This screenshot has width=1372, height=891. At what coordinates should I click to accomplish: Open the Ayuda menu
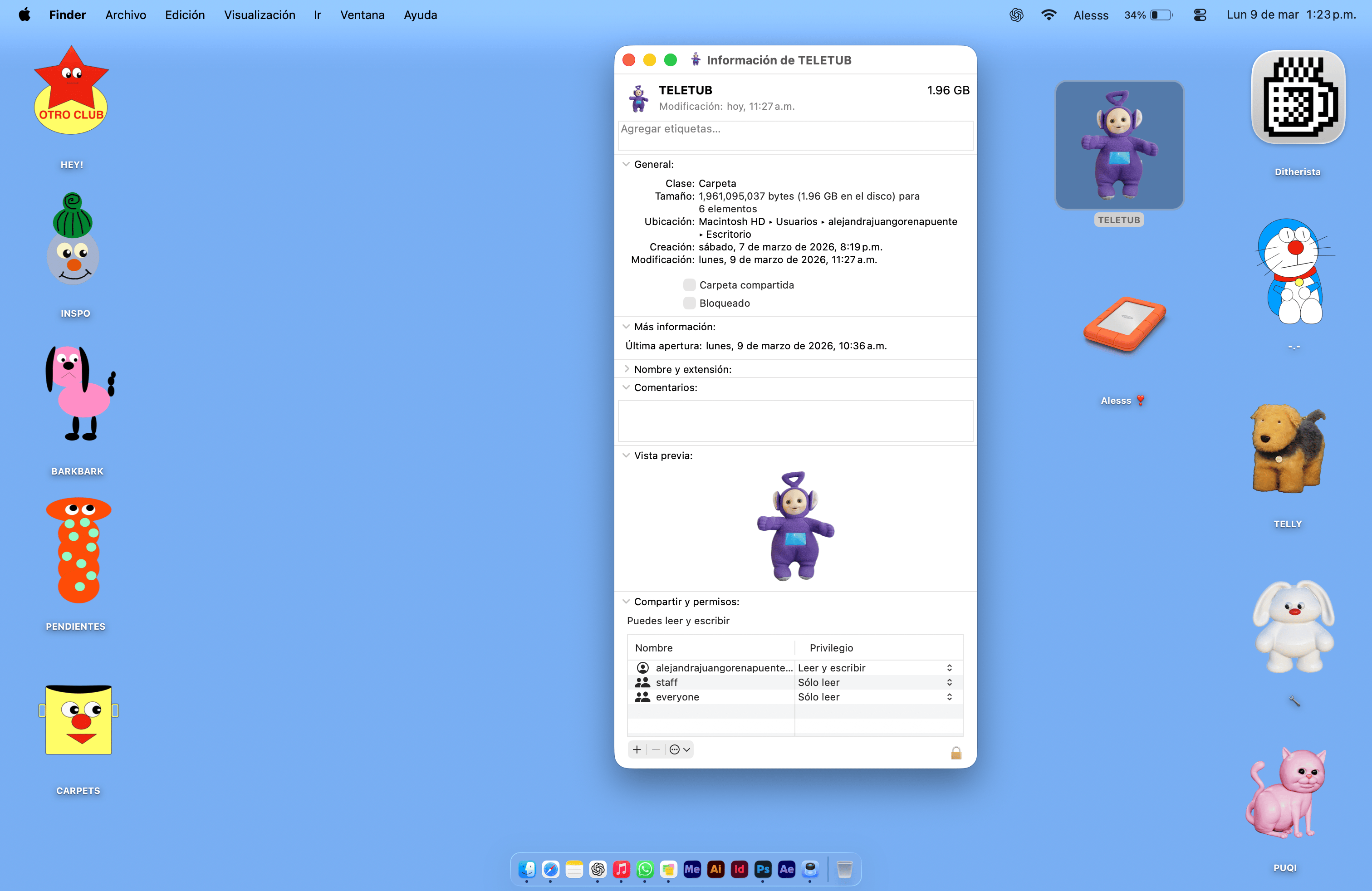pos(420,15)
